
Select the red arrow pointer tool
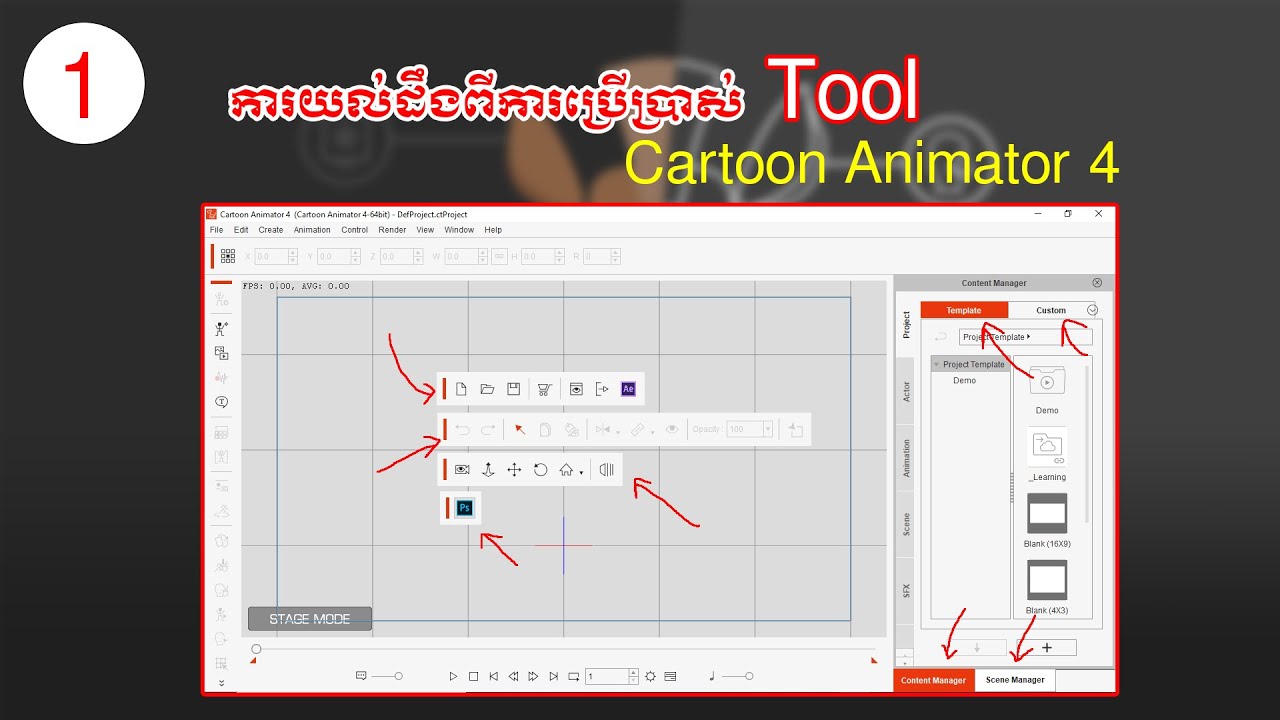click(x=520, y=429)
